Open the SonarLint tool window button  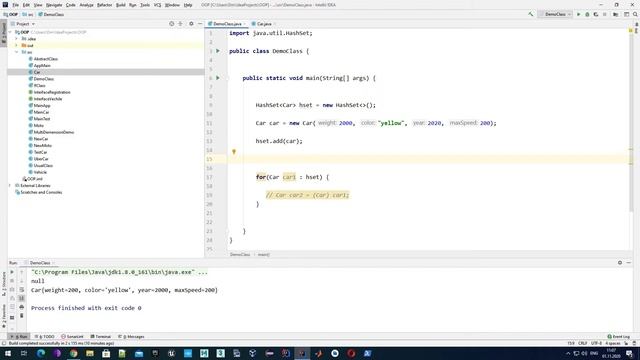[x=72, y=337]
